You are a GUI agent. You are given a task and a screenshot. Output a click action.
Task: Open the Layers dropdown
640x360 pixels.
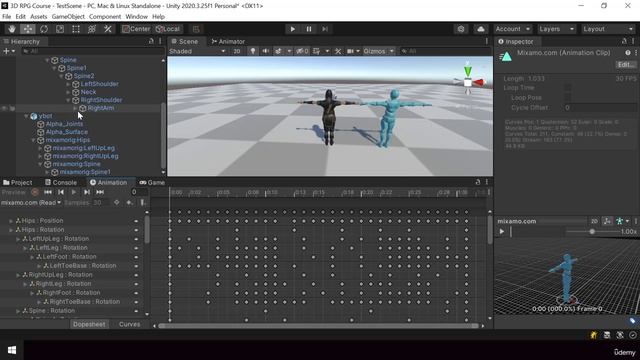(556, 29)
